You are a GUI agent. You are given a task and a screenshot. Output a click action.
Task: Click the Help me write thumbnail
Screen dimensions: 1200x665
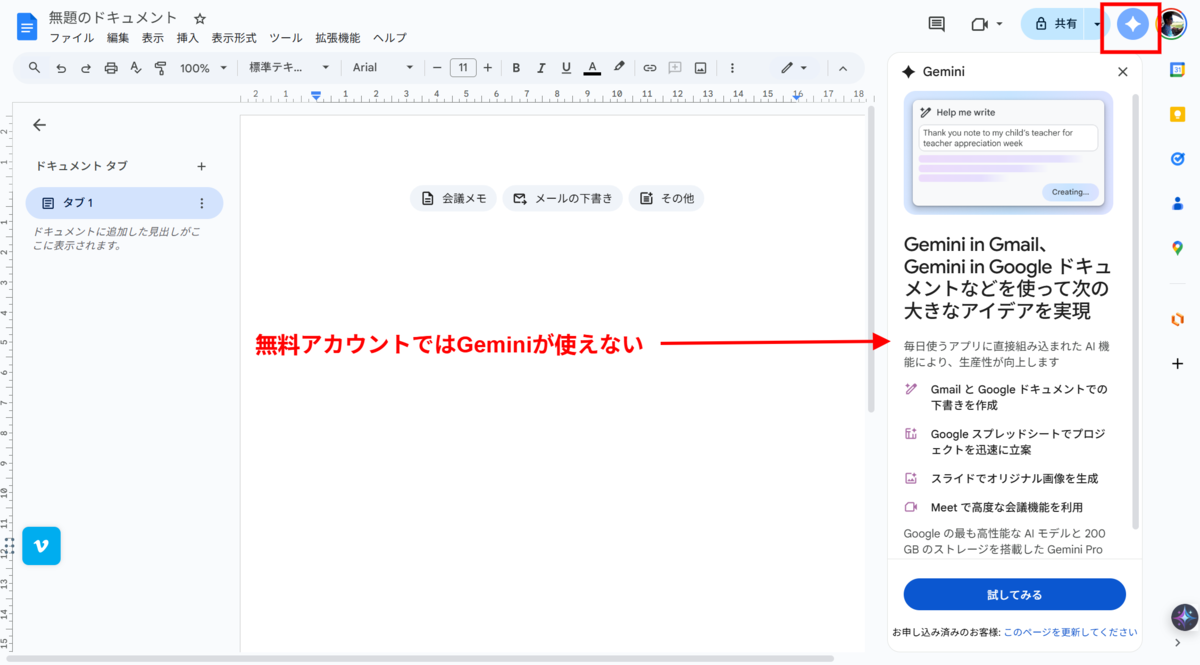(x=1008, y=152)
